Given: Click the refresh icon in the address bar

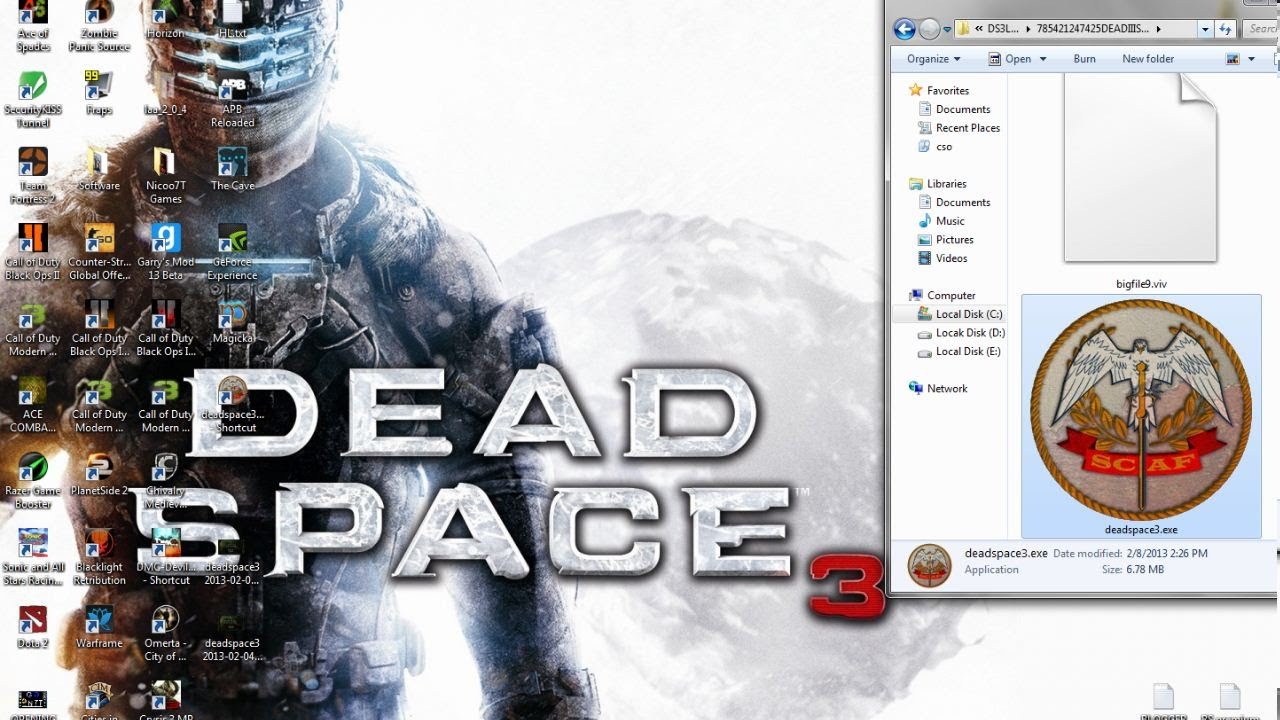Looking at the screenshot, I should point(1225,28).
